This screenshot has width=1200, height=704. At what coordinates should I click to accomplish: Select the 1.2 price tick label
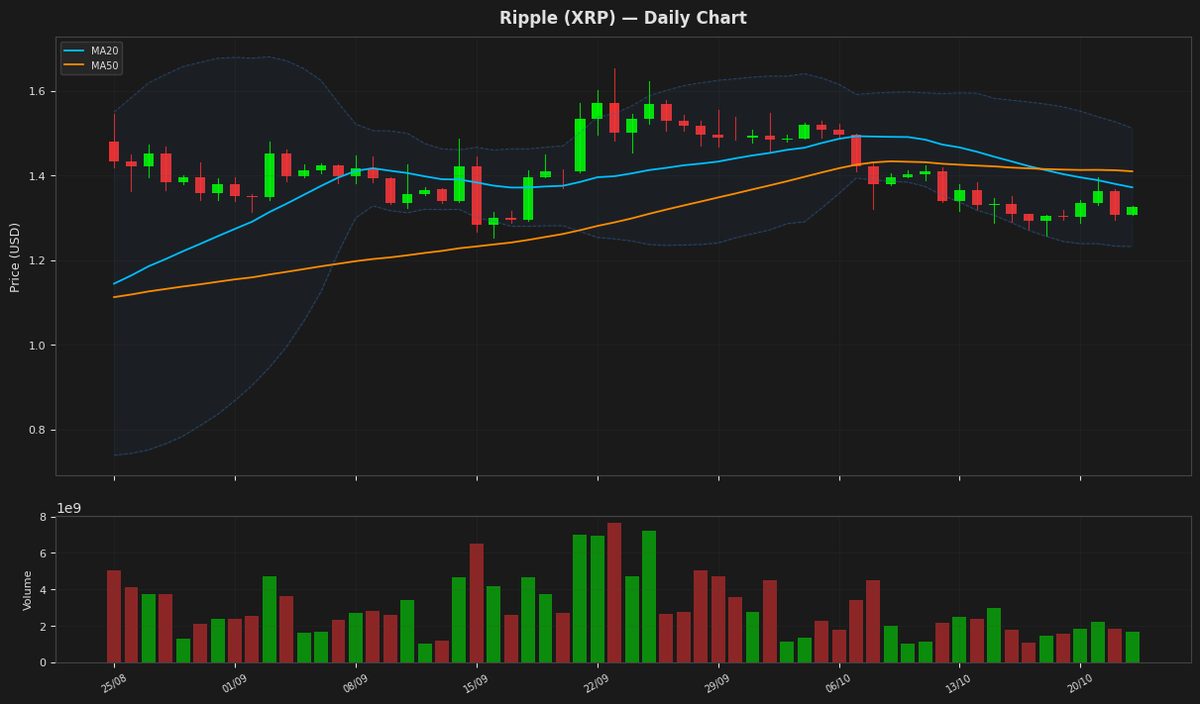point(37,261)
